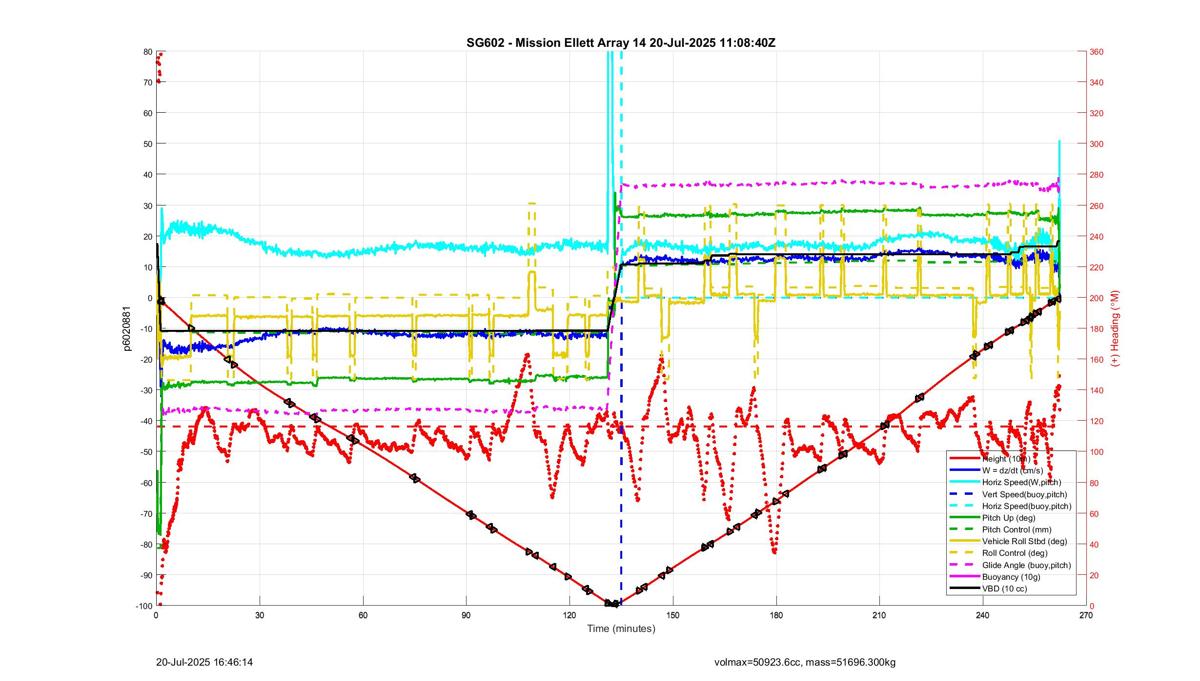Select the x-axis label "Time (minutes)"
The image size is (1200, 681).
point(621,629)
